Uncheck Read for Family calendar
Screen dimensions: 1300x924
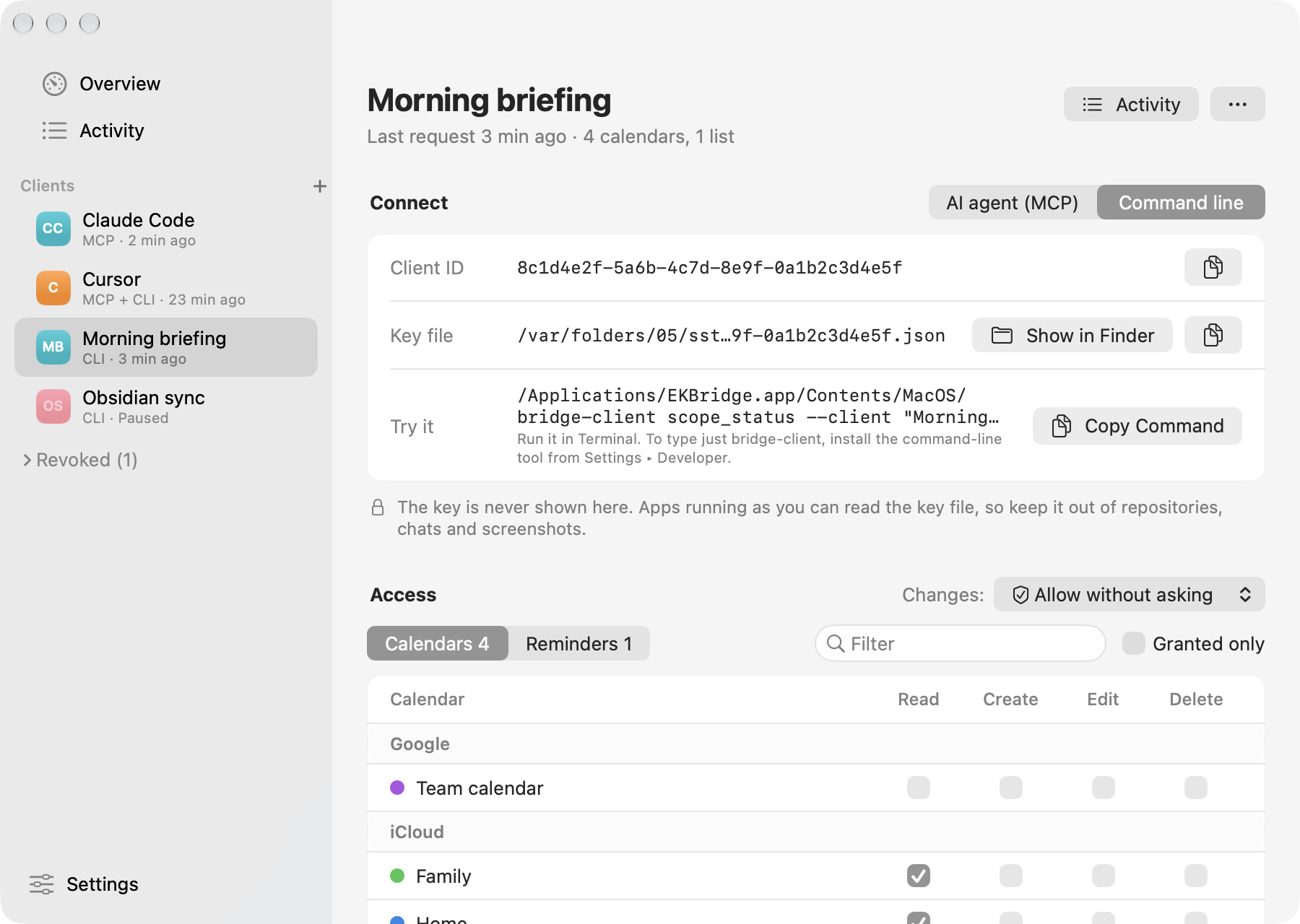(x=919, y=876)
